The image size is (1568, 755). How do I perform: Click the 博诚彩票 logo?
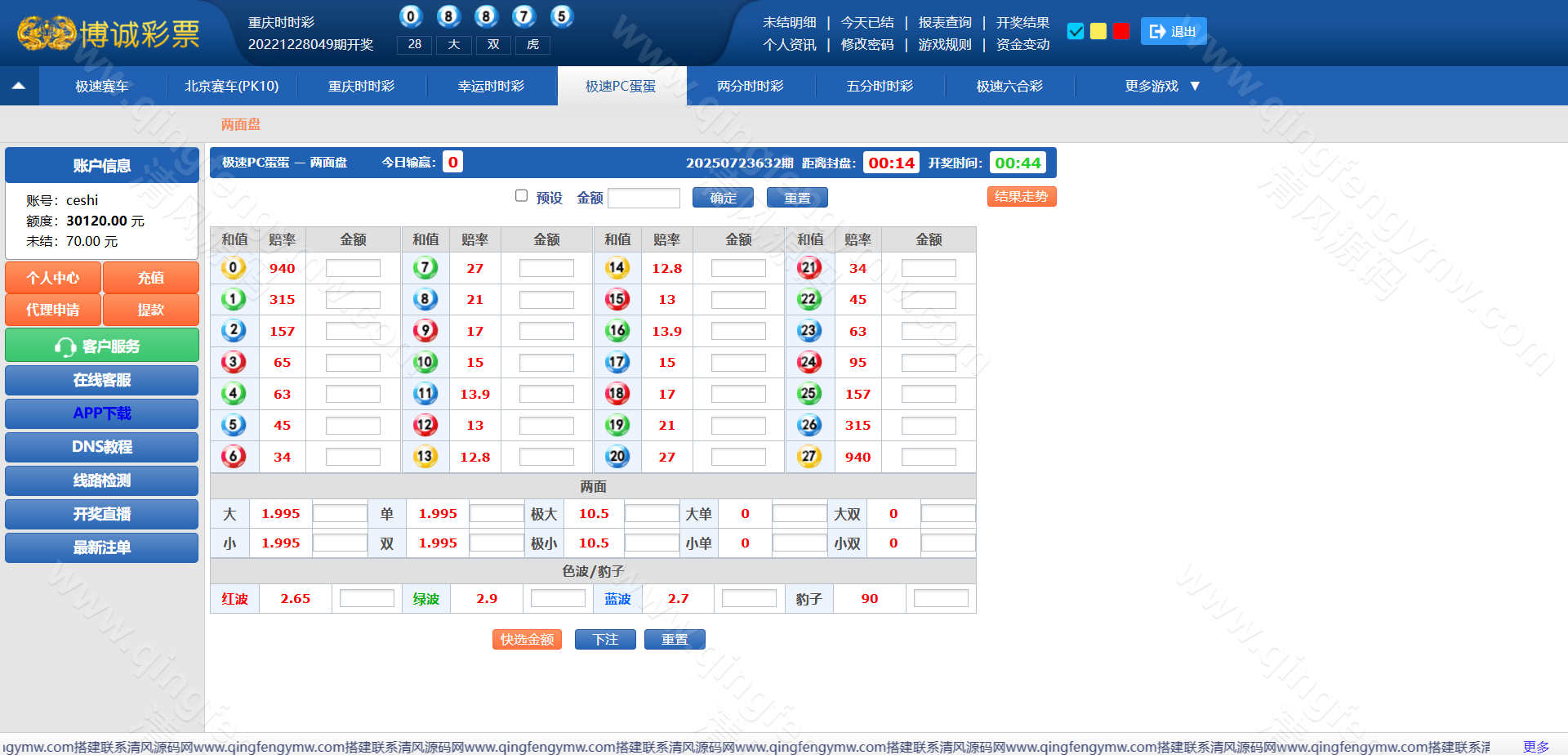click(109, 34)
